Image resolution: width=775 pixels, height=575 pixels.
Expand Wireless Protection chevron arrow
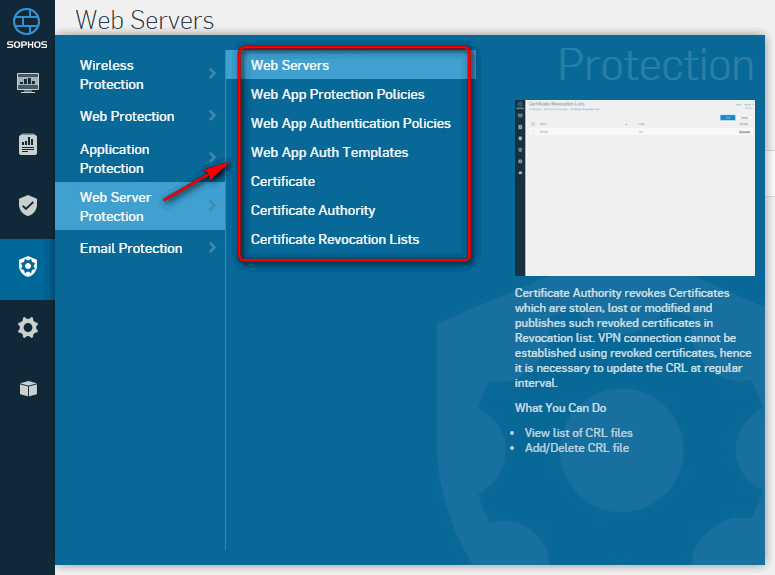pos(213,74)
